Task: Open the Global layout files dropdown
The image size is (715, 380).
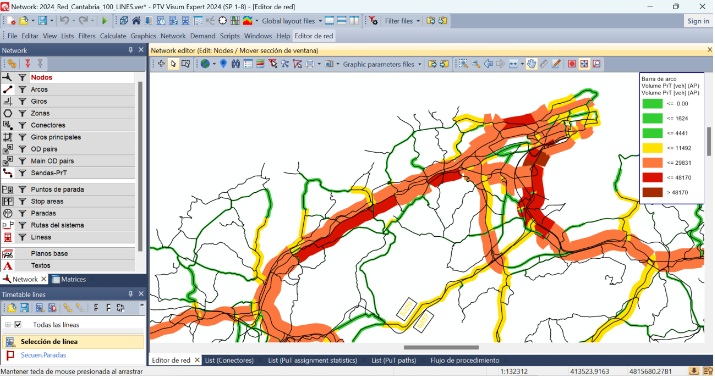Action: coord(321,21)
